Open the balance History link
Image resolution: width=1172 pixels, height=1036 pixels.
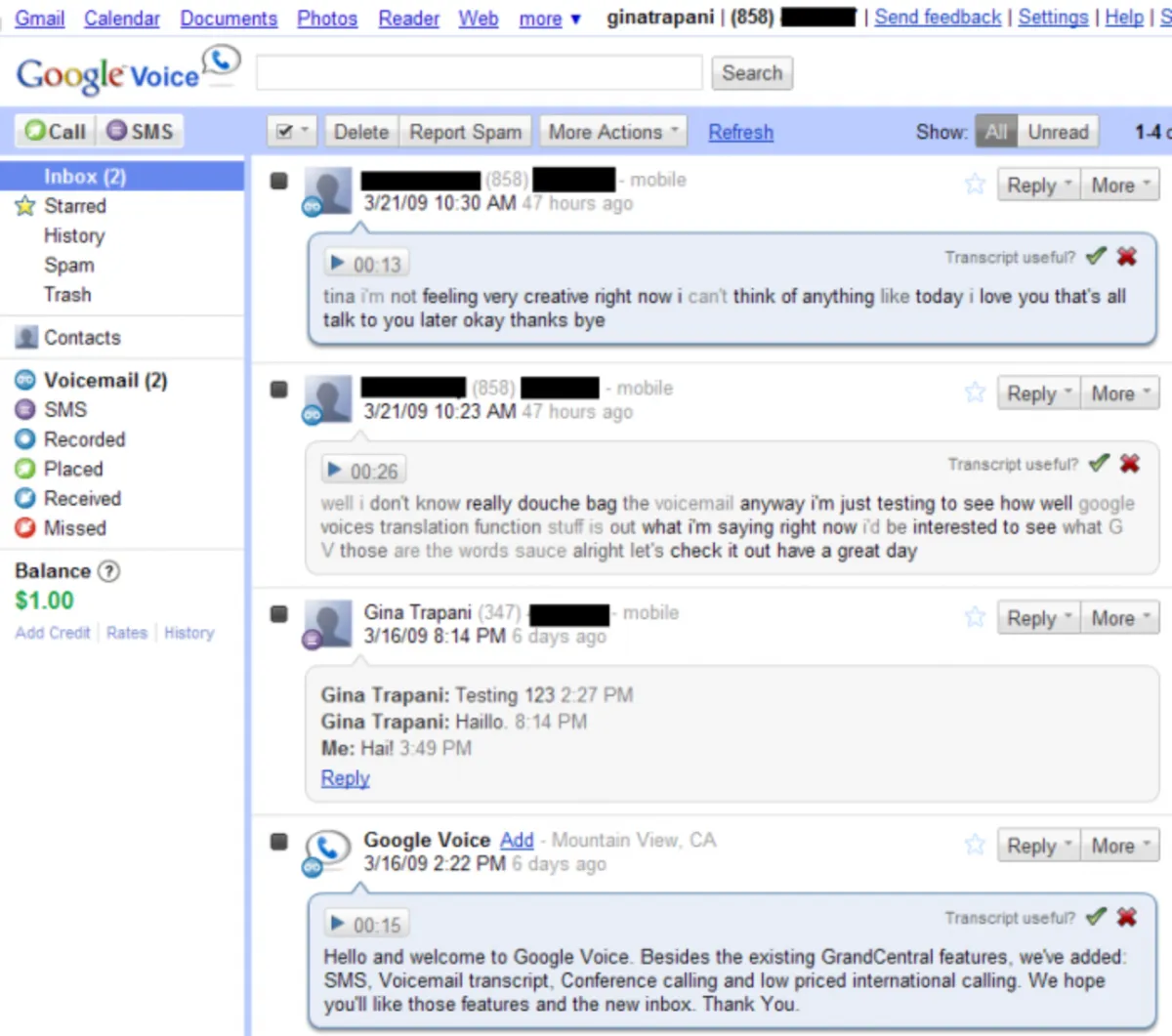pyautogui.click(x=189, y=633)
